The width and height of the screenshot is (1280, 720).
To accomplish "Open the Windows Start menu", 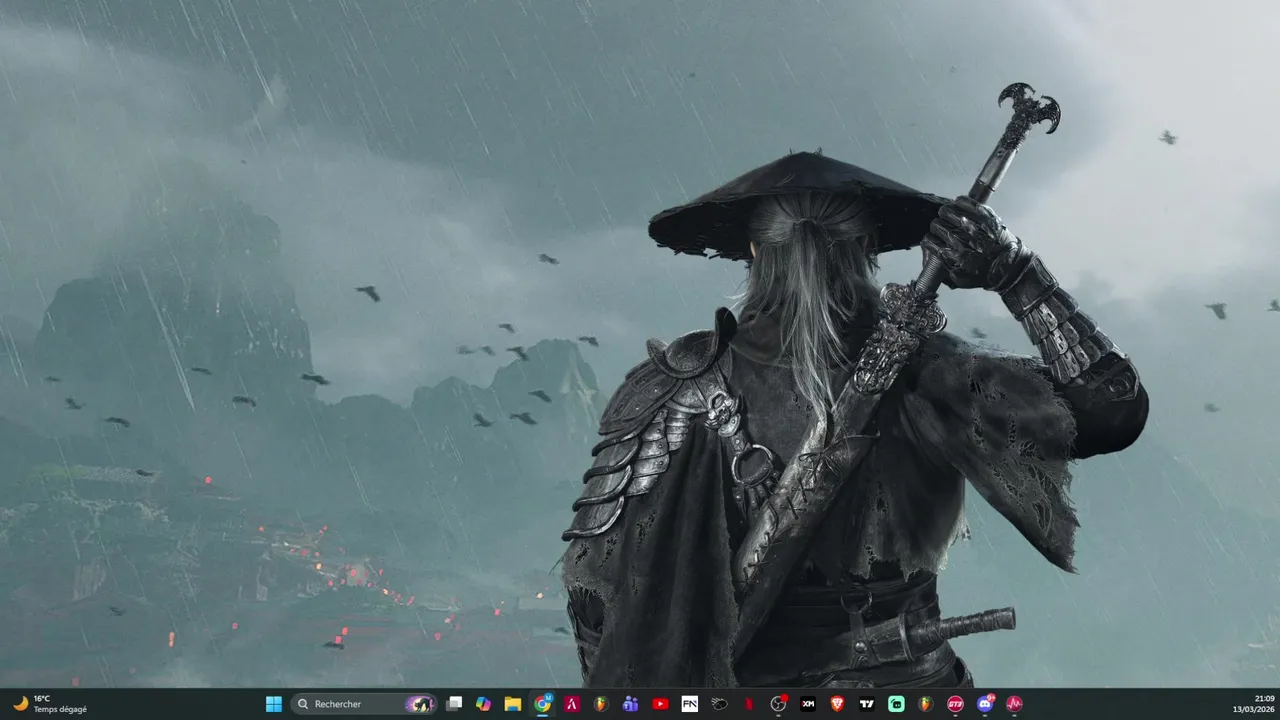I will (273, 704).
